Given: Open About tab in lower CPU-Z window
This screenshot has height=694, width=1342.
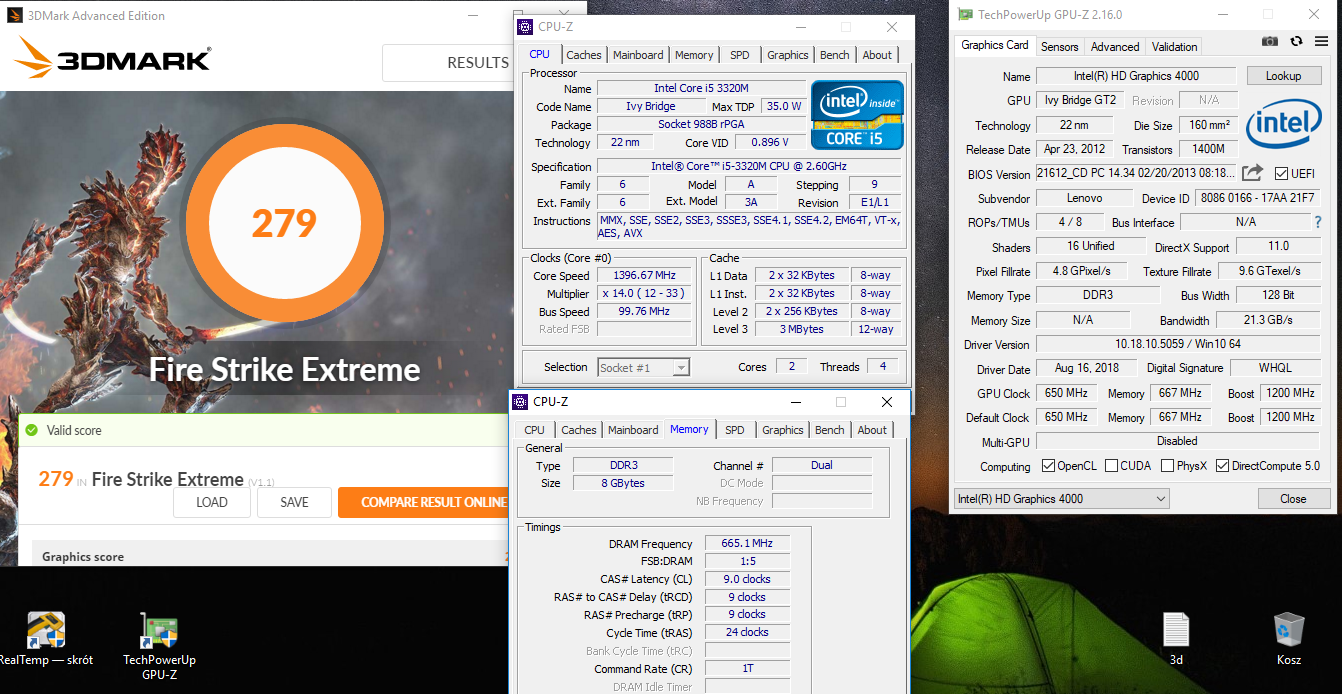Looking at the screenshot, I should point(872,430).
